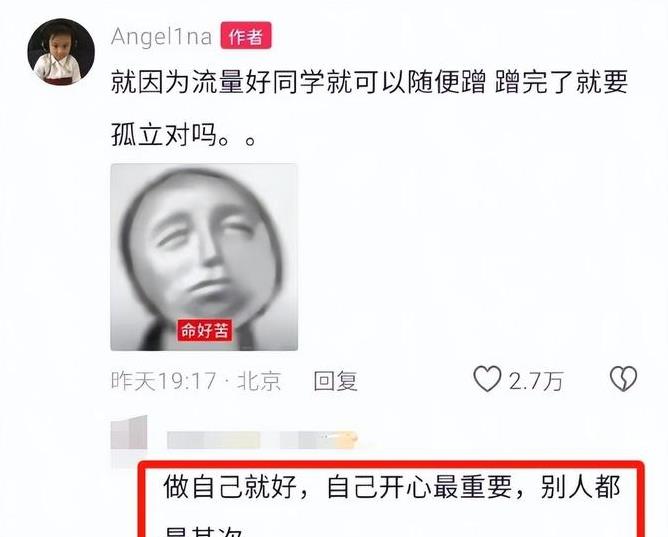Viewport: 668px width, 537px height.
Task: Click the top edge of the red highlight box
Action: [x=391, y=465]
